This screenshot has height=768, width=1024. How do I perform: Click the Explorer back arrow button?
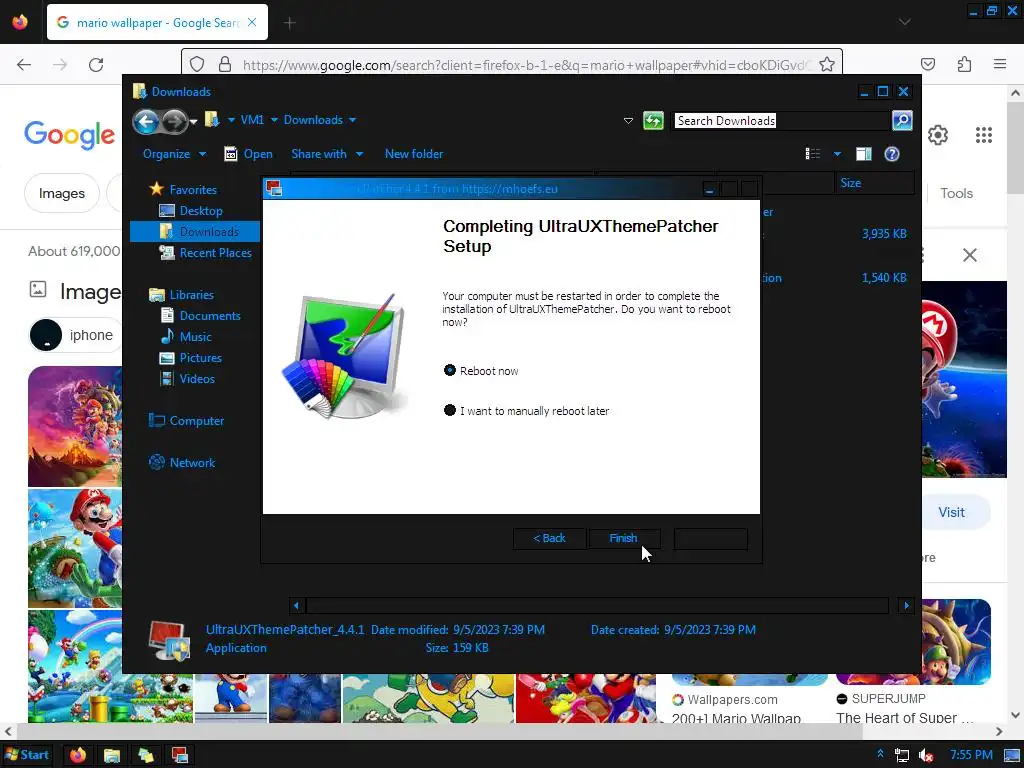146,121
